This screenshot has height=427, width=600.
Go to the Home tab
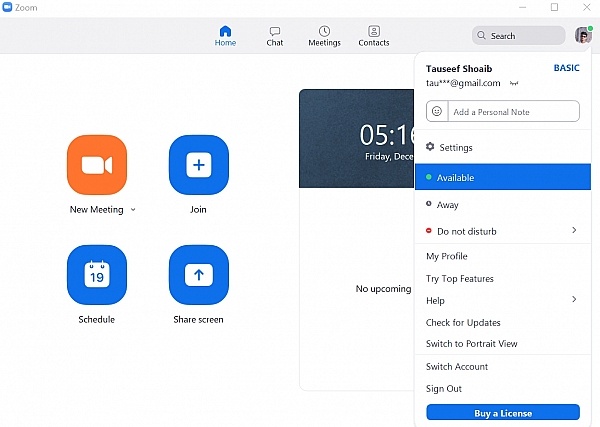pos(225,36)
